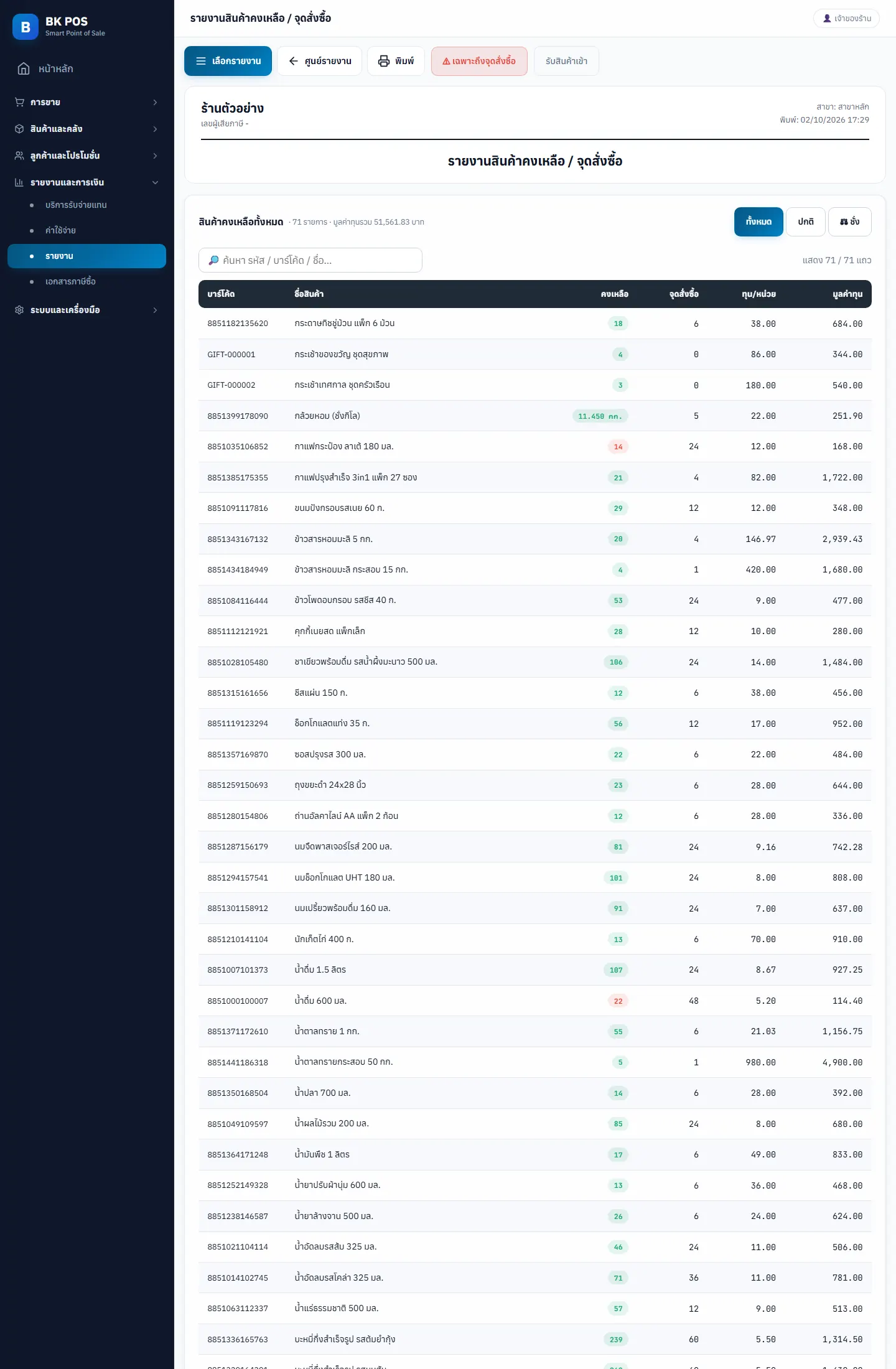Click product name กล้วยหอม (ชั่งกิโล)
The width and height of the screenshot is (896, 1369).
(x=327, y=416)
